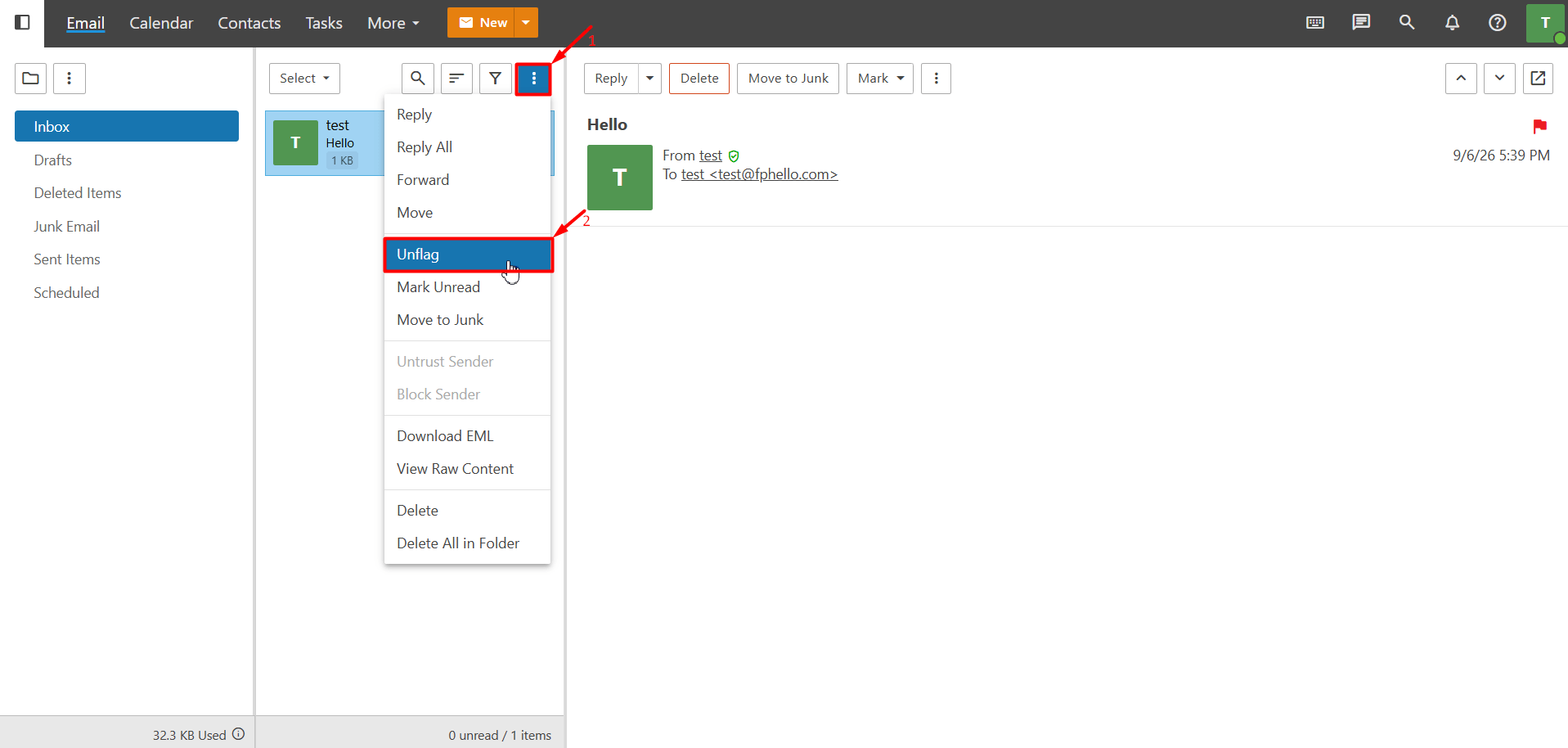Click the New message button
Viewport: 1568px width, 748px height.
482,23
